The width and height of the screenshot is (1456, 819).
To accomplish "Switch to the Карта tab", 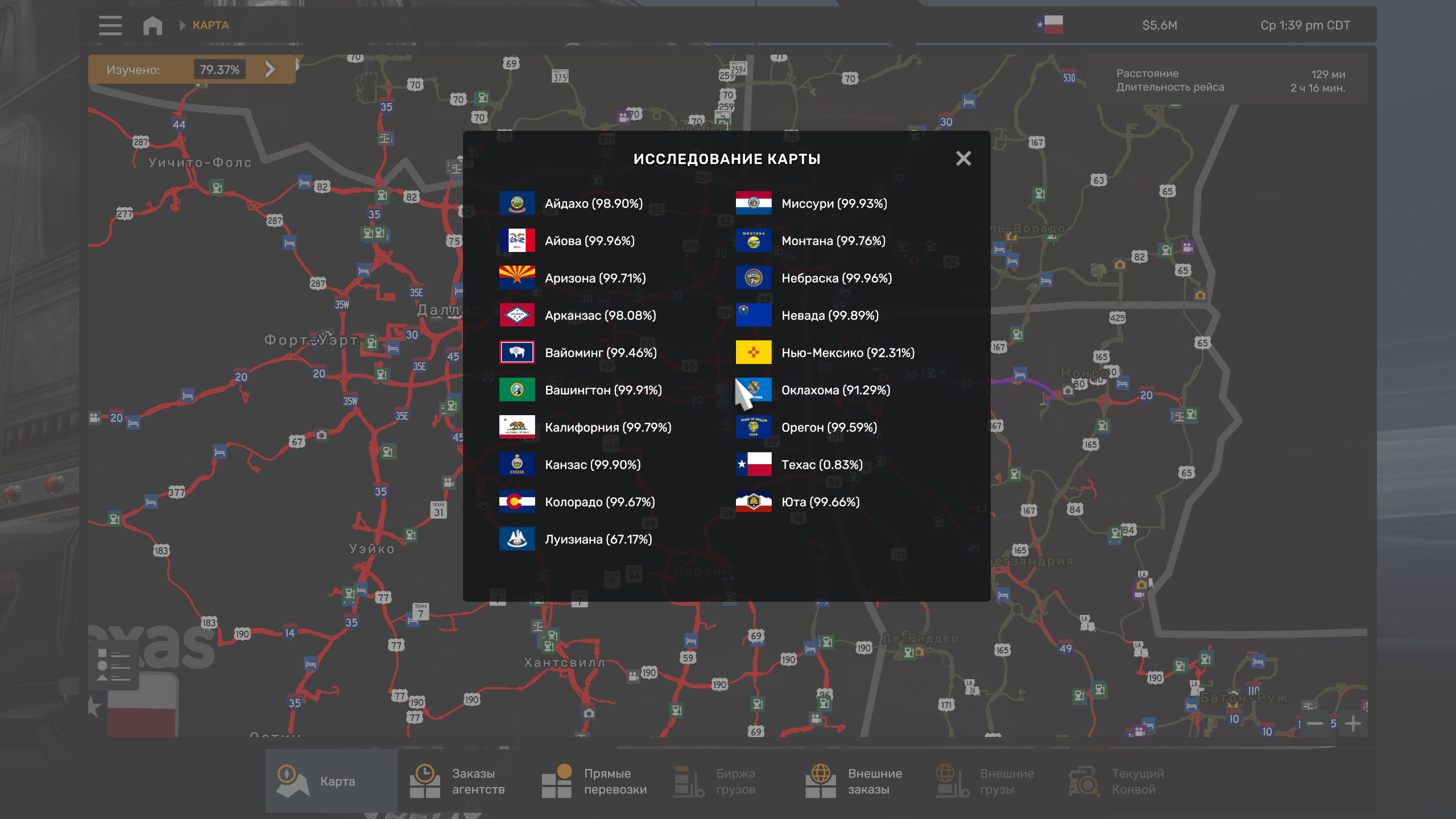I will [331, 781].
